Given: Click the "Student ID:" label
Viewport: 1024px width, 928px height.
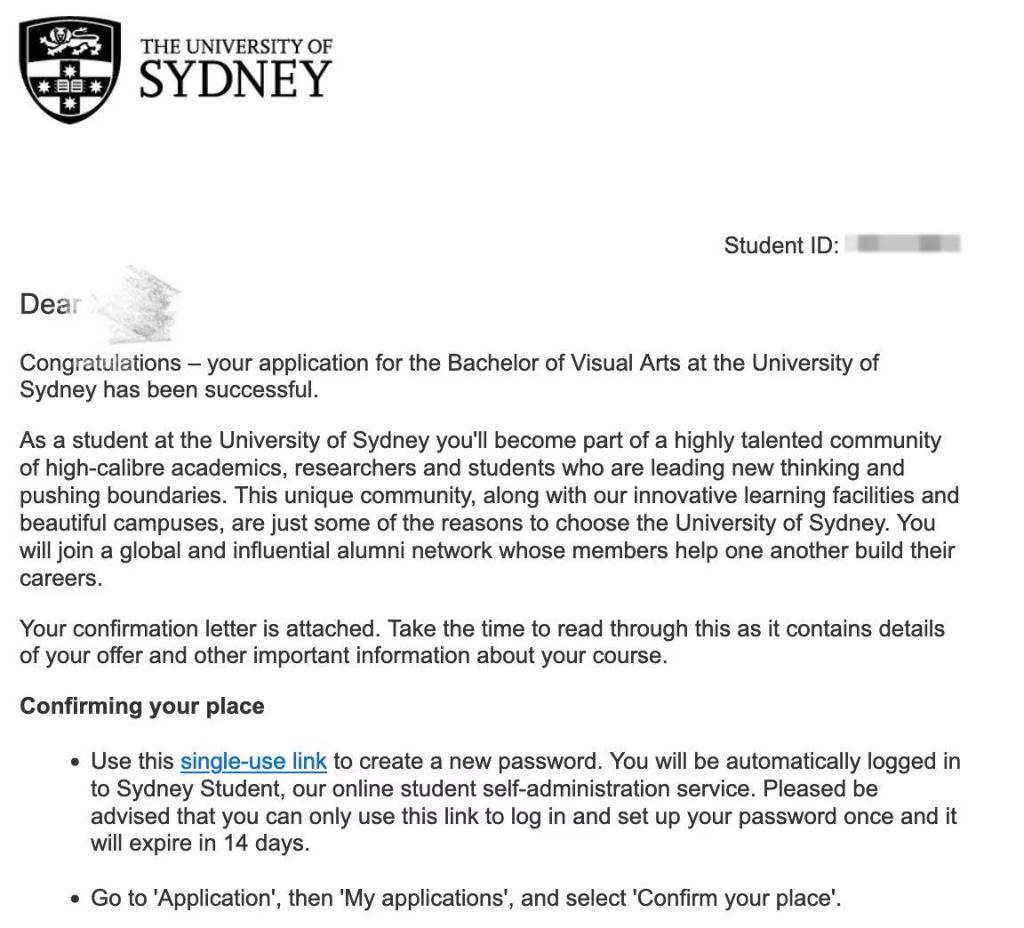Looking at the screenshot, I should click(x=781, y=245).
